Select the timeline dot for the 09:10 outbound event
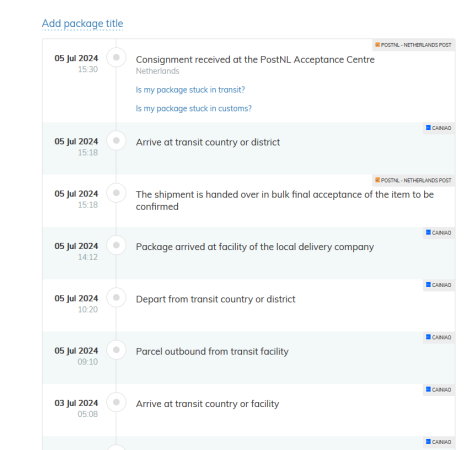467x450 pixels. pyautogui.click(x=116, y=350)
